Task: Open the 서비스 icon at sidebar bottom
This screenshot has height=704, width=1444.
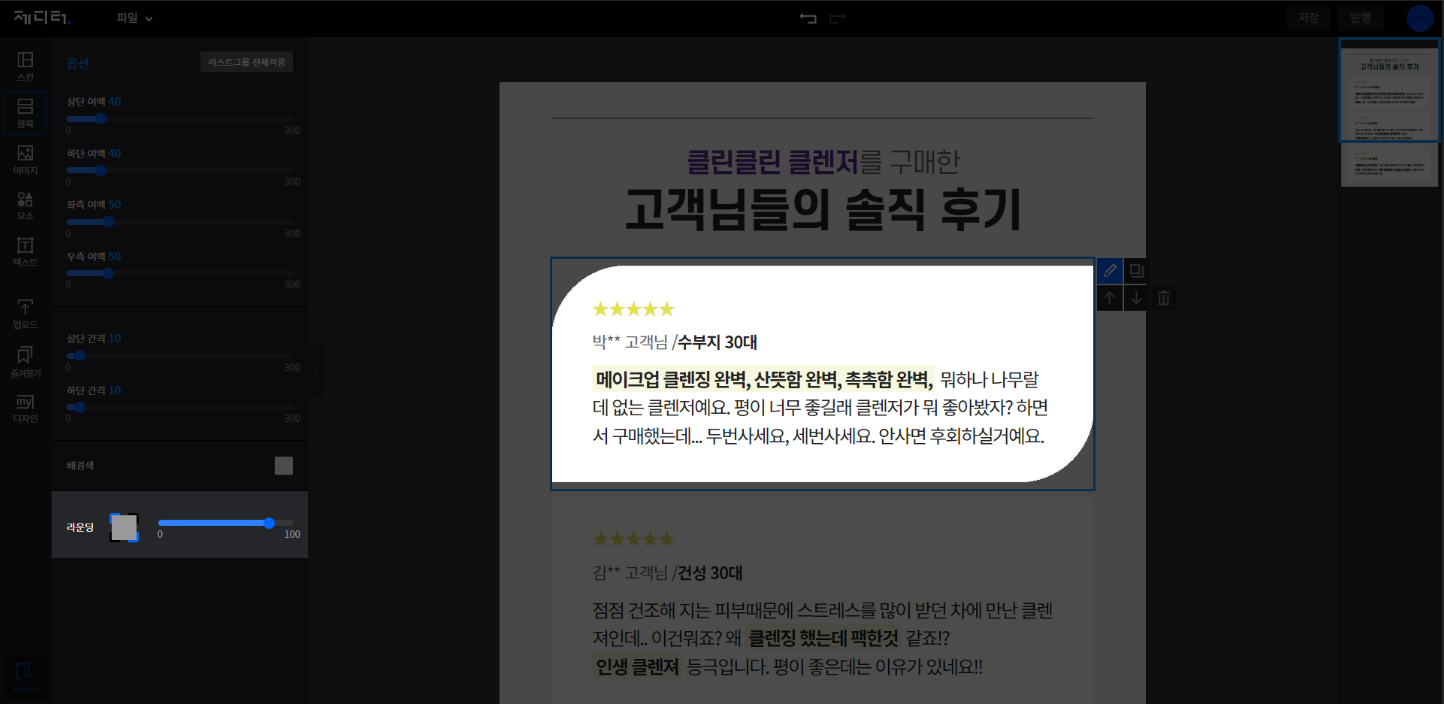Action: pyautogui.click(x=25, y=677)
